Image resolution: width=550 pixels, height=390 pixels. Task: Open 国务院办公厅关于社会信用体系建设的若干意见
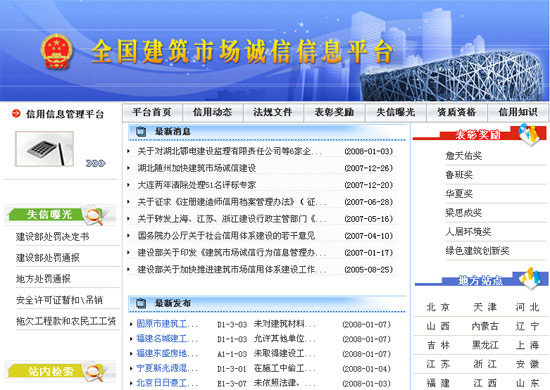(226, 236)
